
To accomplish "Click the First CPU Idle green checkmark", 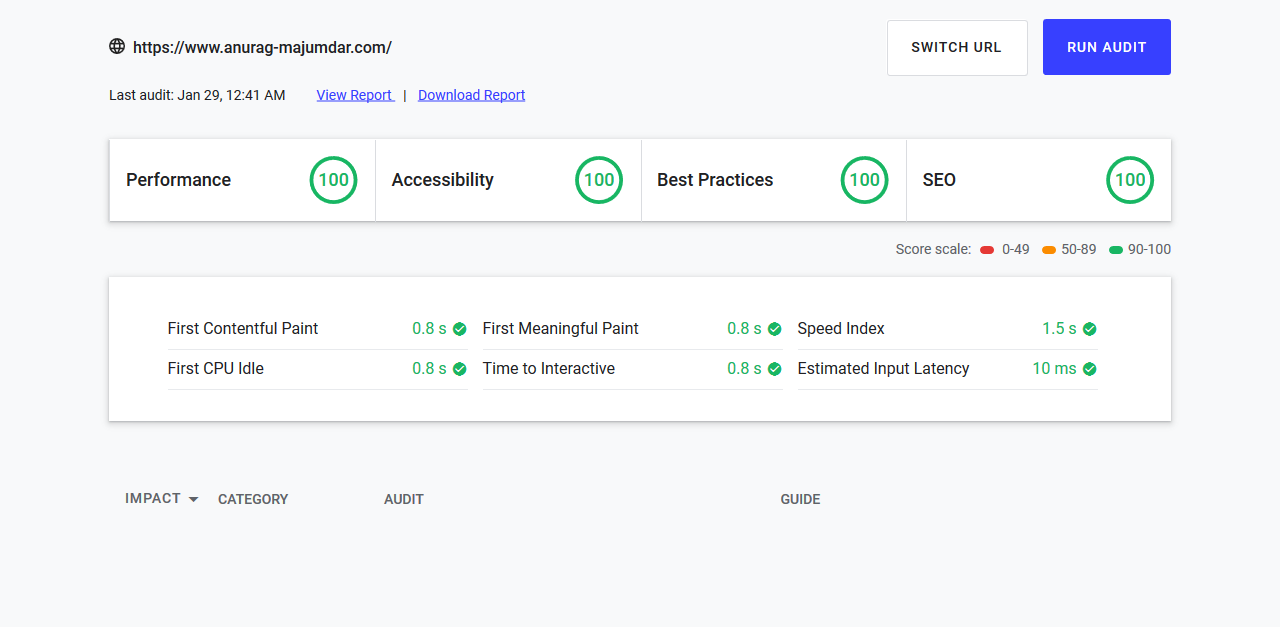I will (x=460, y=369).
